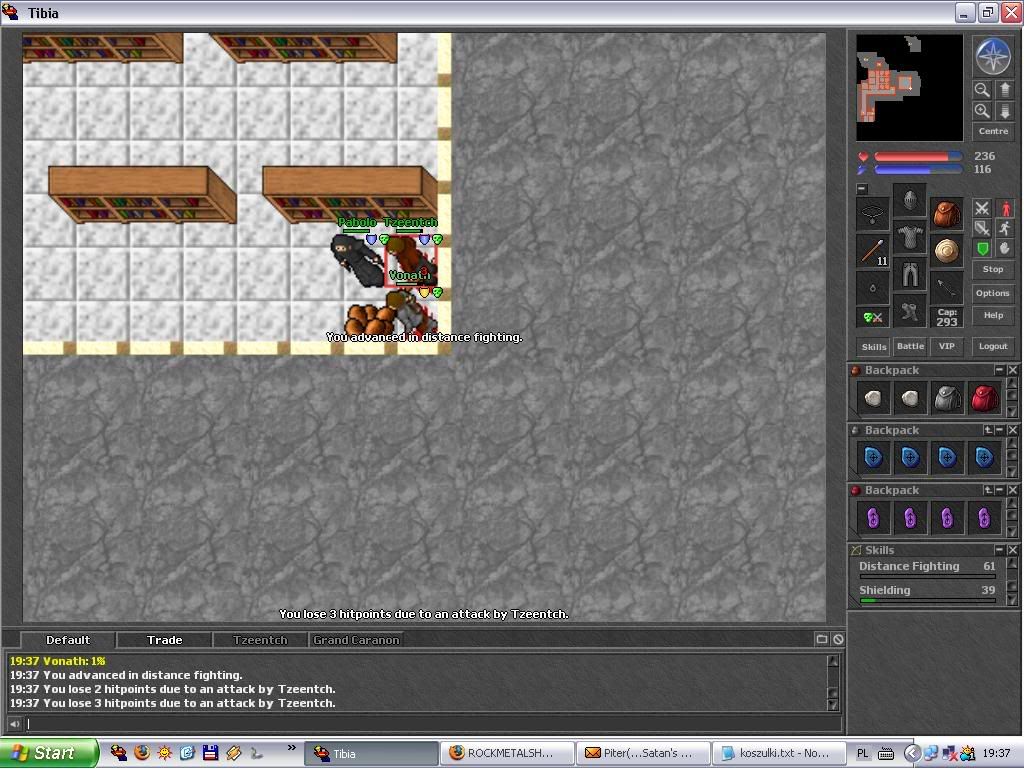Image resolution: width=1024 pixels, height=769 pixels.
Task: Toggle chase opponent running figure mode
Action: 1005,228
